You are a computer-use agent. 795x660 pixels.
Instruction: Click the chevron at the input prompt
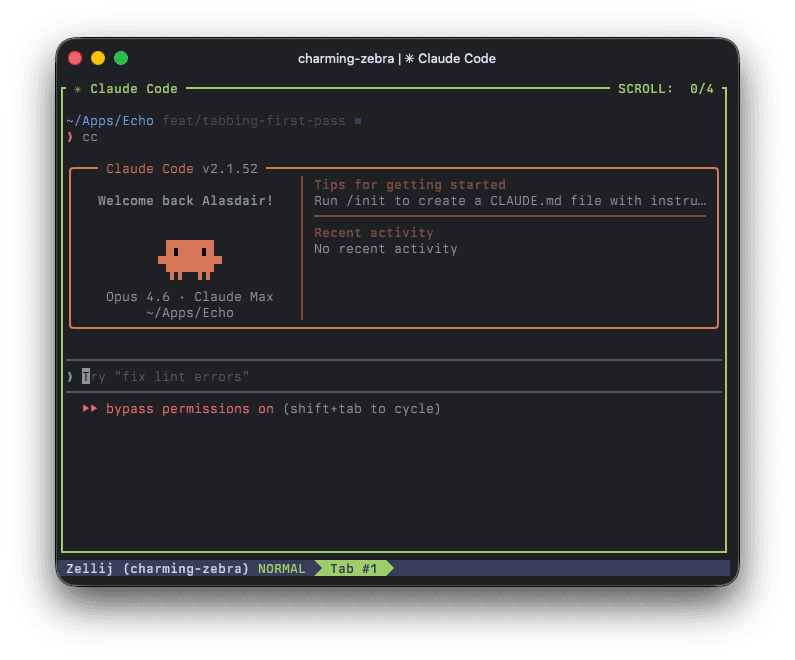click(70, 377)
